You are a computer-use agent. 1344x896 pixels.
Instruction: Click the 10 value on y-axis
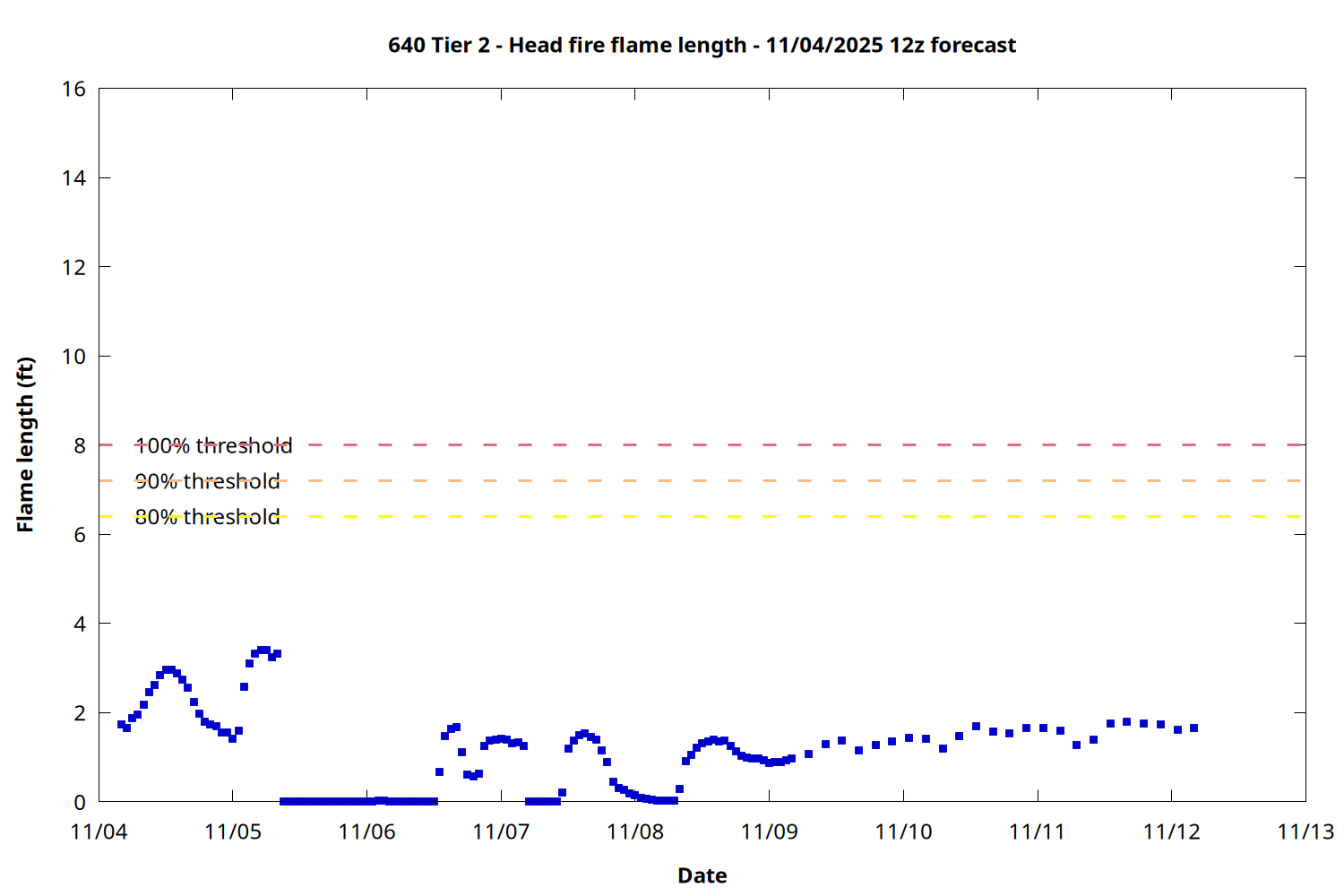[x=74, y=356]
